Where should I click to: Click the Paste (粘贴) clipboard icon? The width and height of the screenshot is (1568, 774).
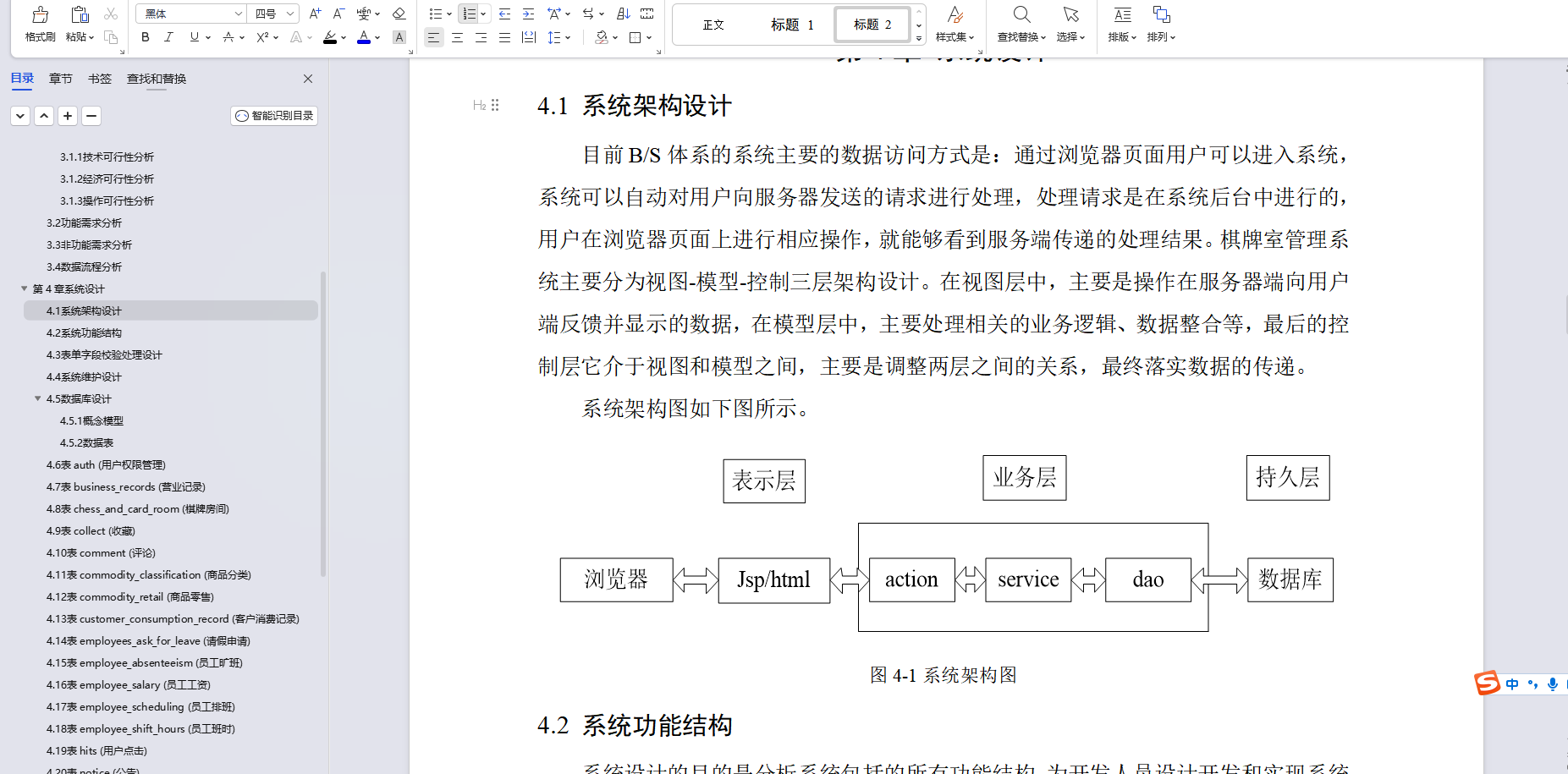(80, 14)
